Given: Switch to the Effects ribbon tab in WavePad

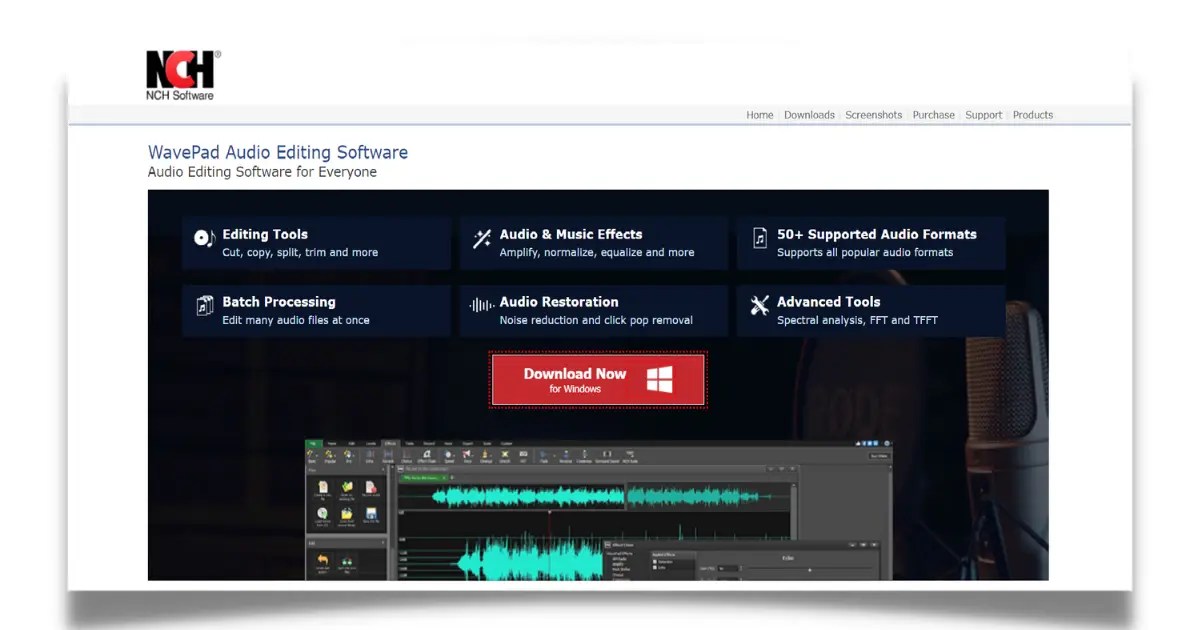Looking at the screenshot, I should click(389, 443).
